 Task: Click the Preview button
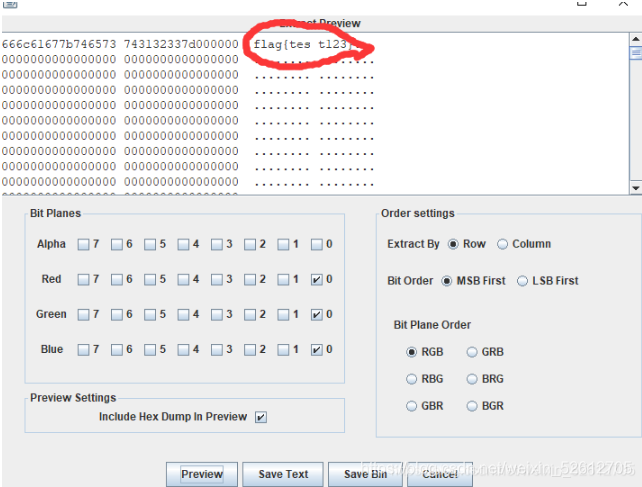pos(201,474)
